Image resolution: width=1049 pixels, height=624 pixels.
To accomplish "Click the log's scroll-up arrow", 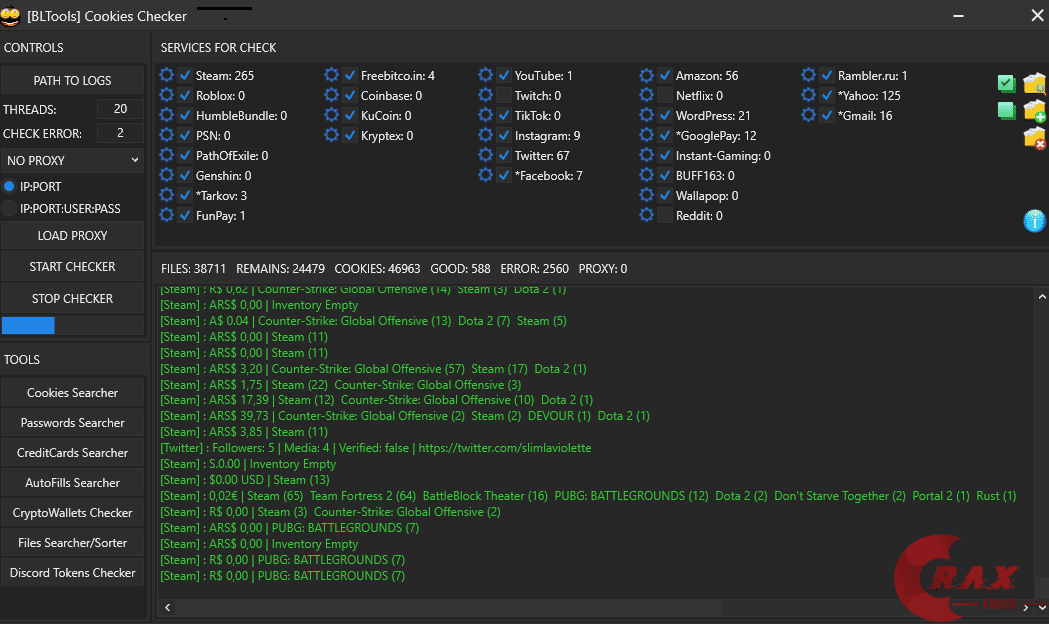I will [1042, 296].
